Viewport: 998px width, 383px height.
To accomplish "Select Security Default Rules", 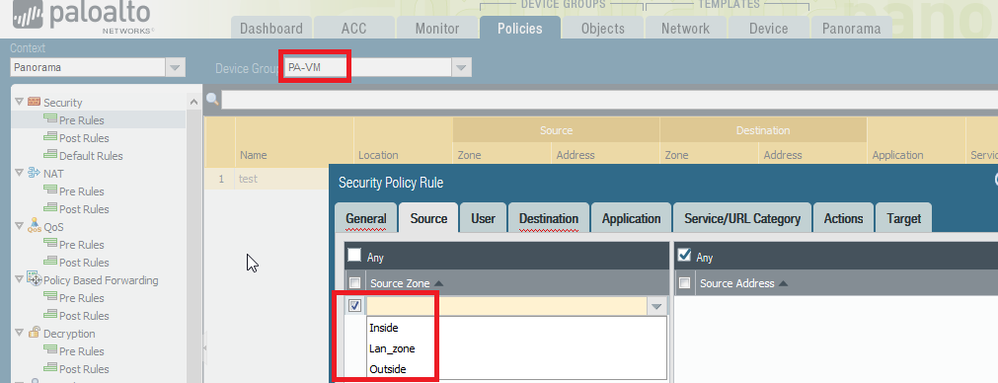I will click(x=91, y=156).
